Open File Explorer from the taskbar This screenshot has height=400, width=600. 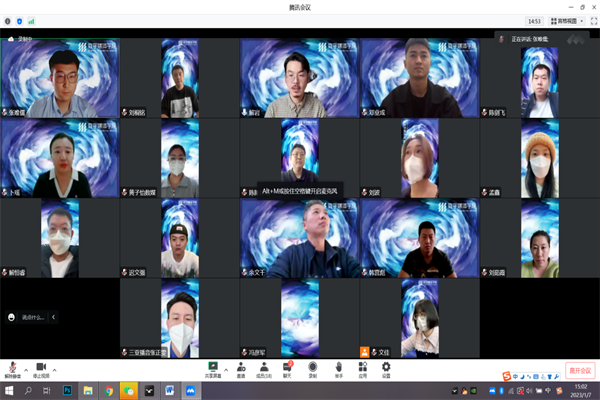point(88,391)
